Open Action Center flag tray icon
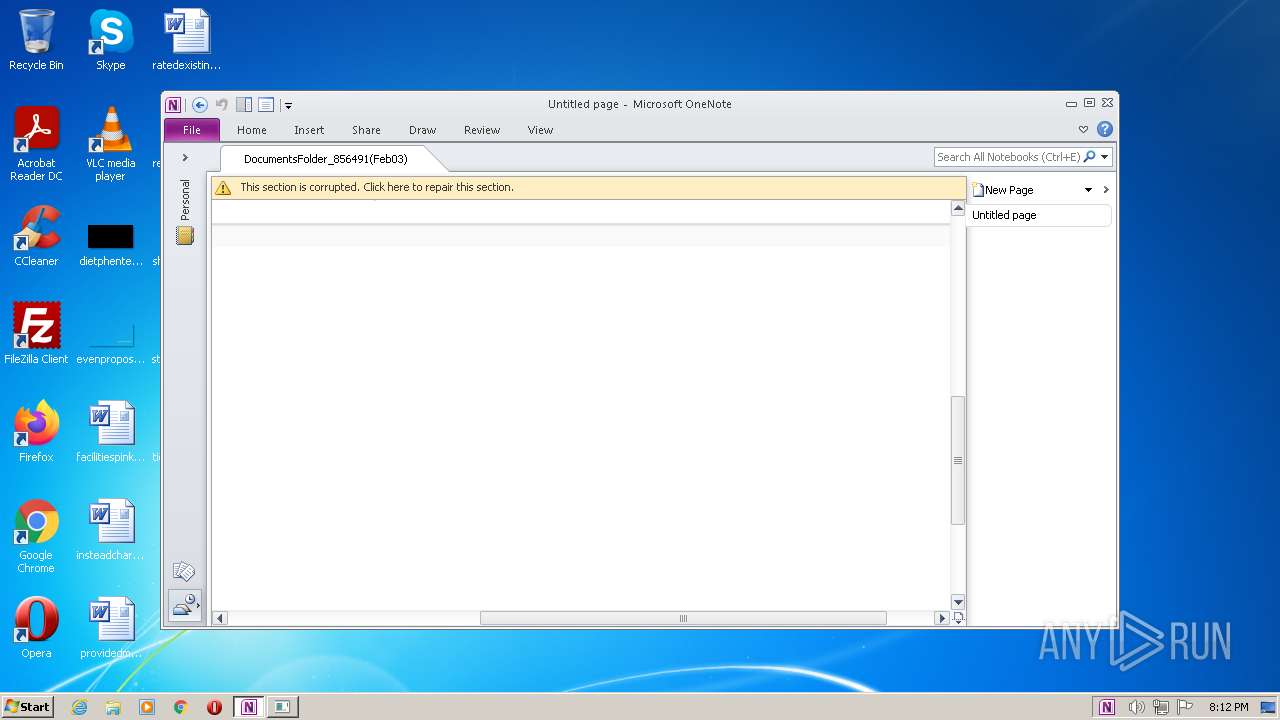 pos(1184,707)
